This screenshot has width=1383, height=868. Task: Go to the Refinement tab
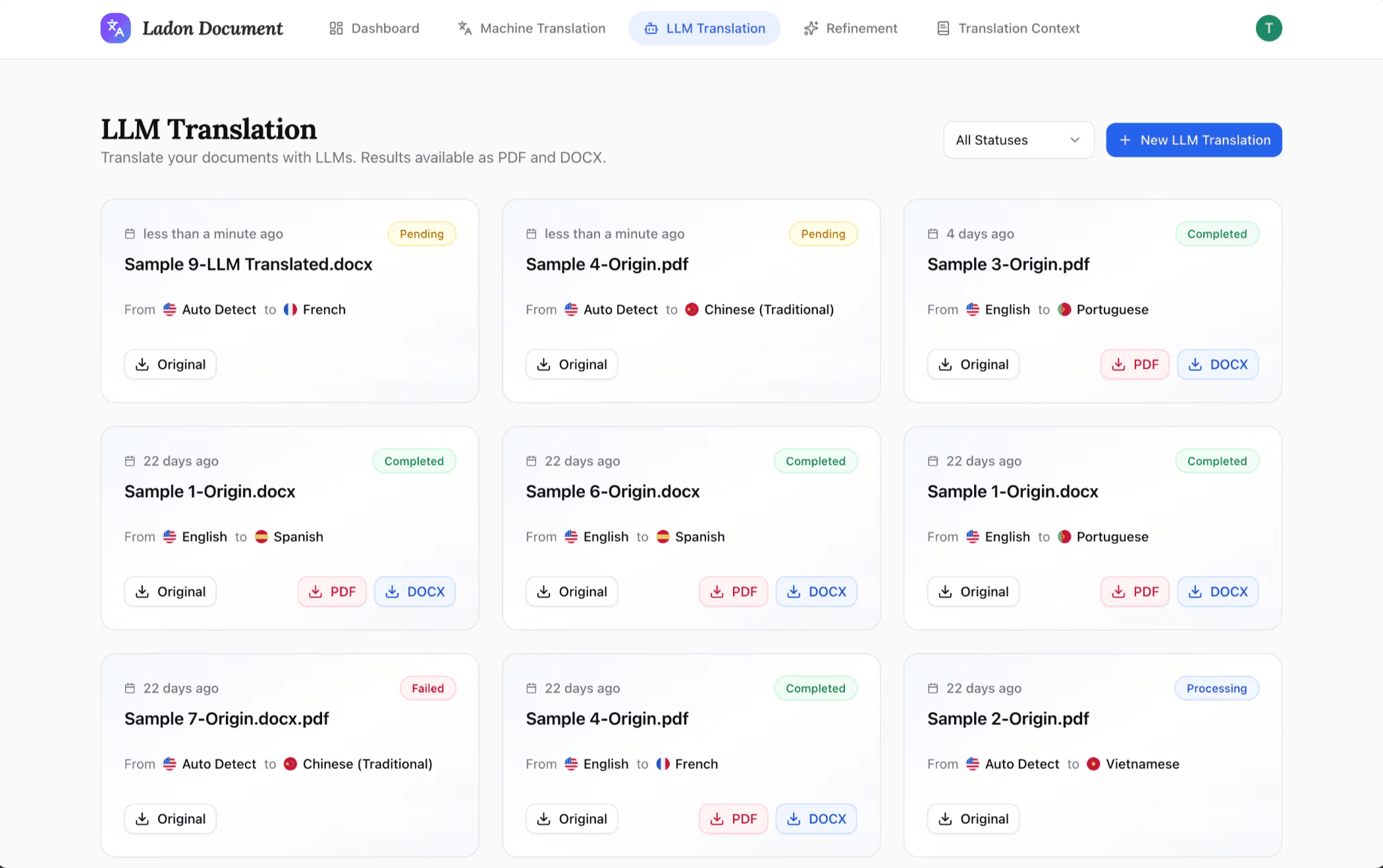850,28
